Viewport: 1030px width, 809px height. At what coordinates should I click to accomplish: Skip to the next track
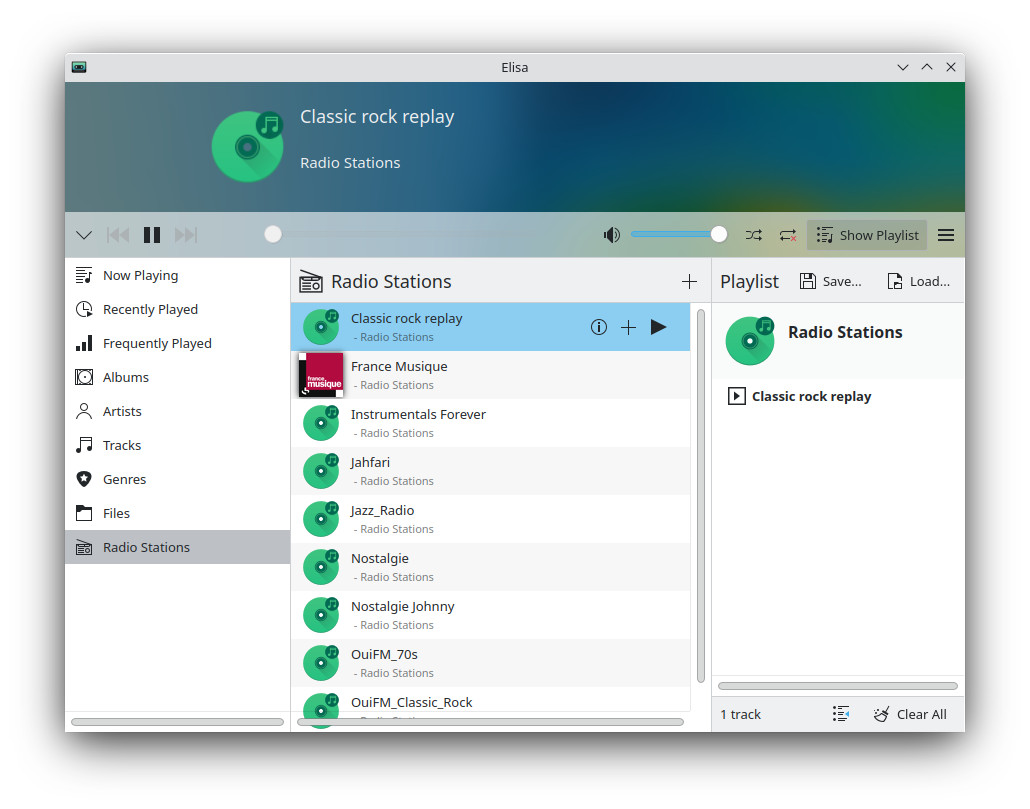pos(186,235)
